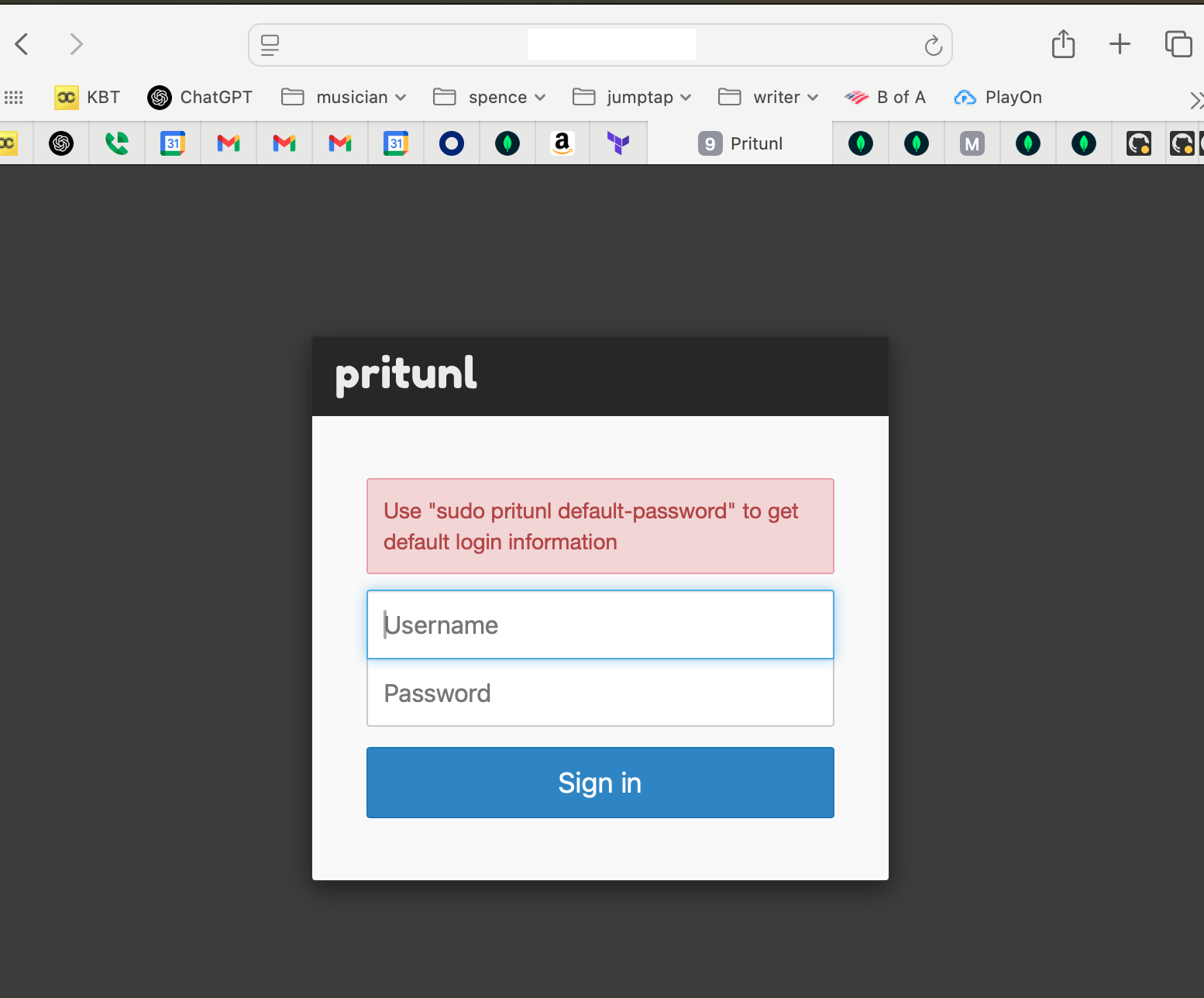1204x998 pixels.
Task: Focus the Password field
Action: 600,693
